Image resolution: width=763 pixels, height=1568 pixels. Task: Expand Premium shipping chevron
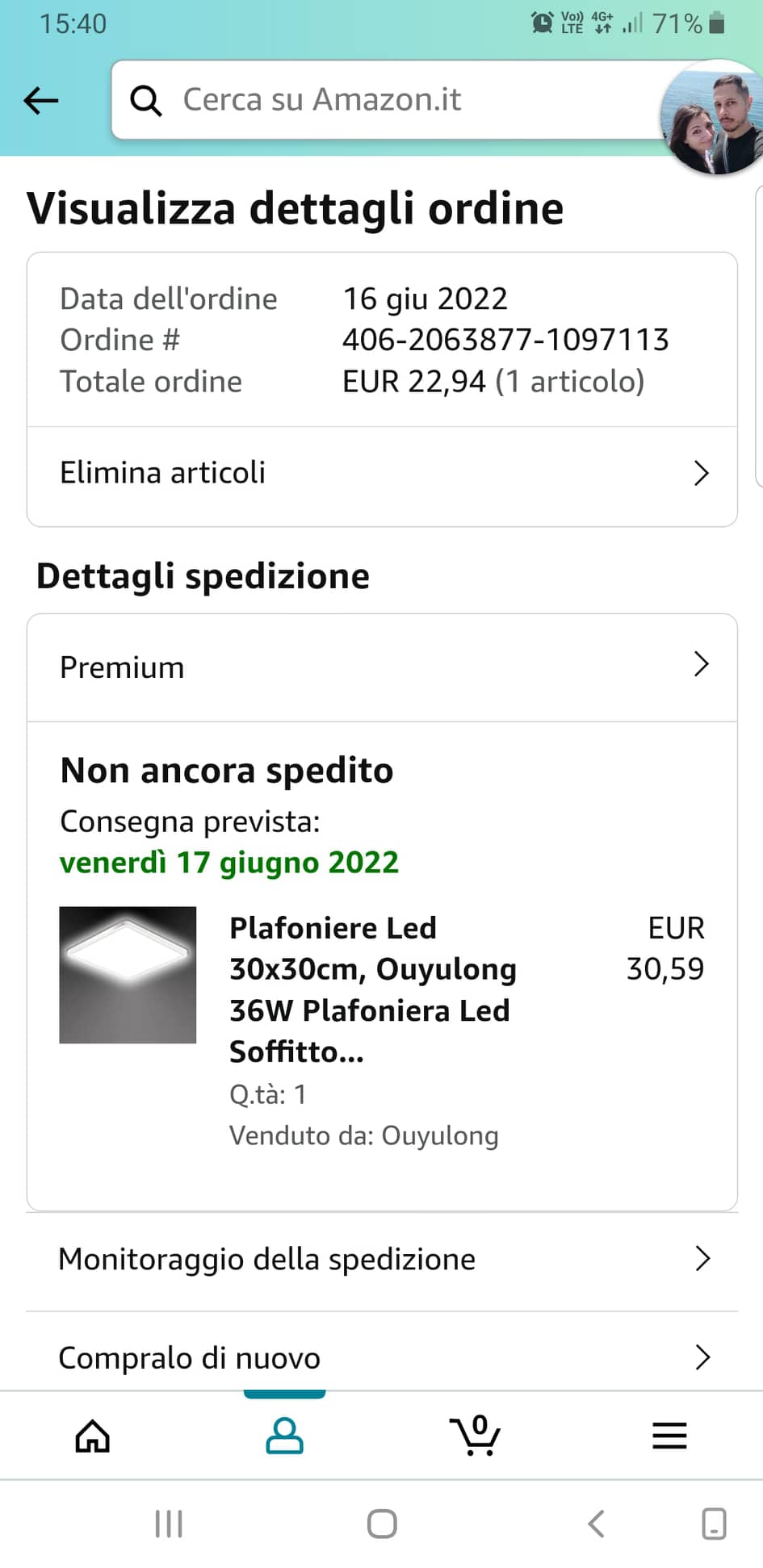pyautogui.click(x=701, y=665)
